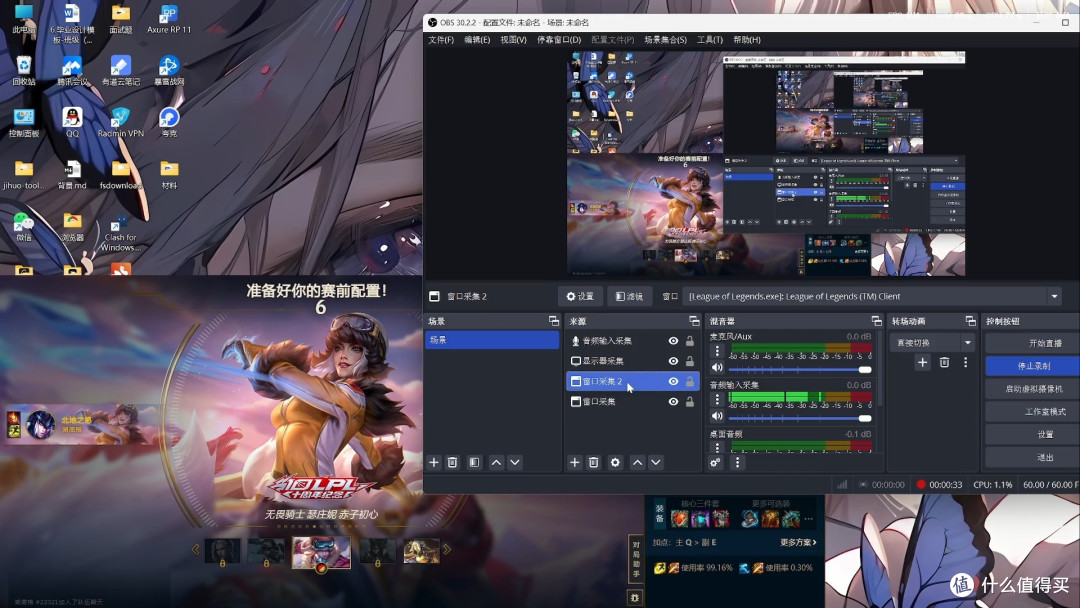Hide the 窗口采集 source with eye icon
The height and width of the screenshot is (608, 1080).
(x=673, y=401)
